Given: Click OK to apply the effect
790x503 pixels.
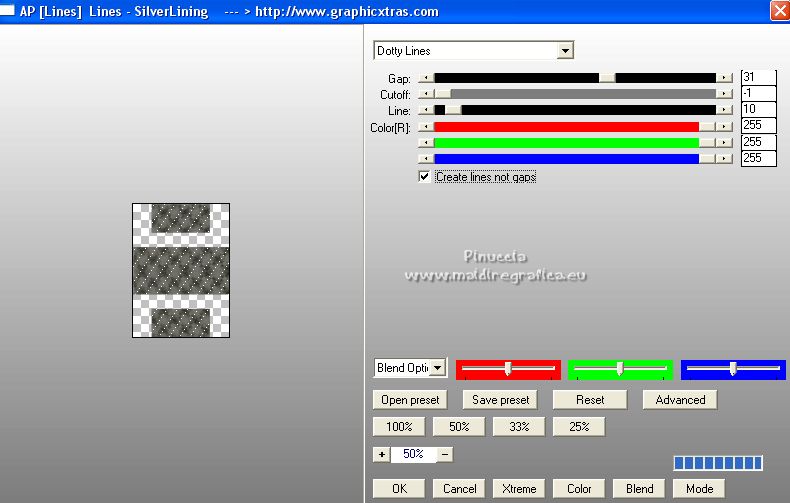Looking at the screenshot, I should coord(399,488).
